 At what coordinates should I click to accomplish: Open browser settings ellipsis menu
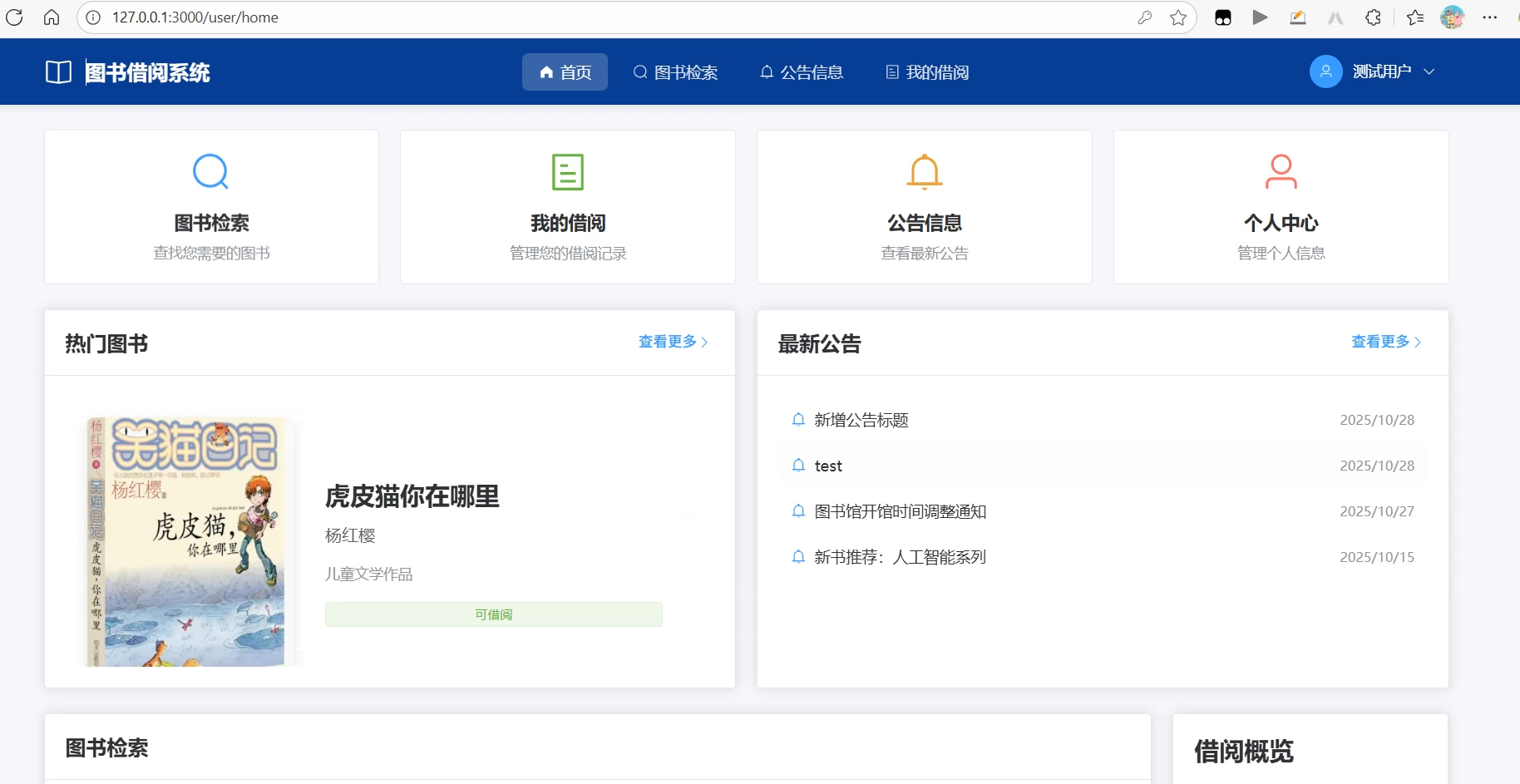click(1489, 17)
